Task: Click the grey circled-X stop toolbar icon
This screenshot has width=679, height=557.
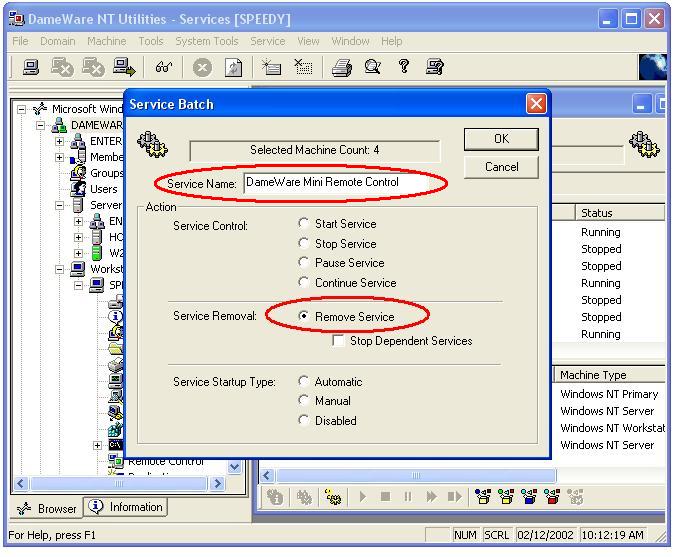Action: point(202,68)
